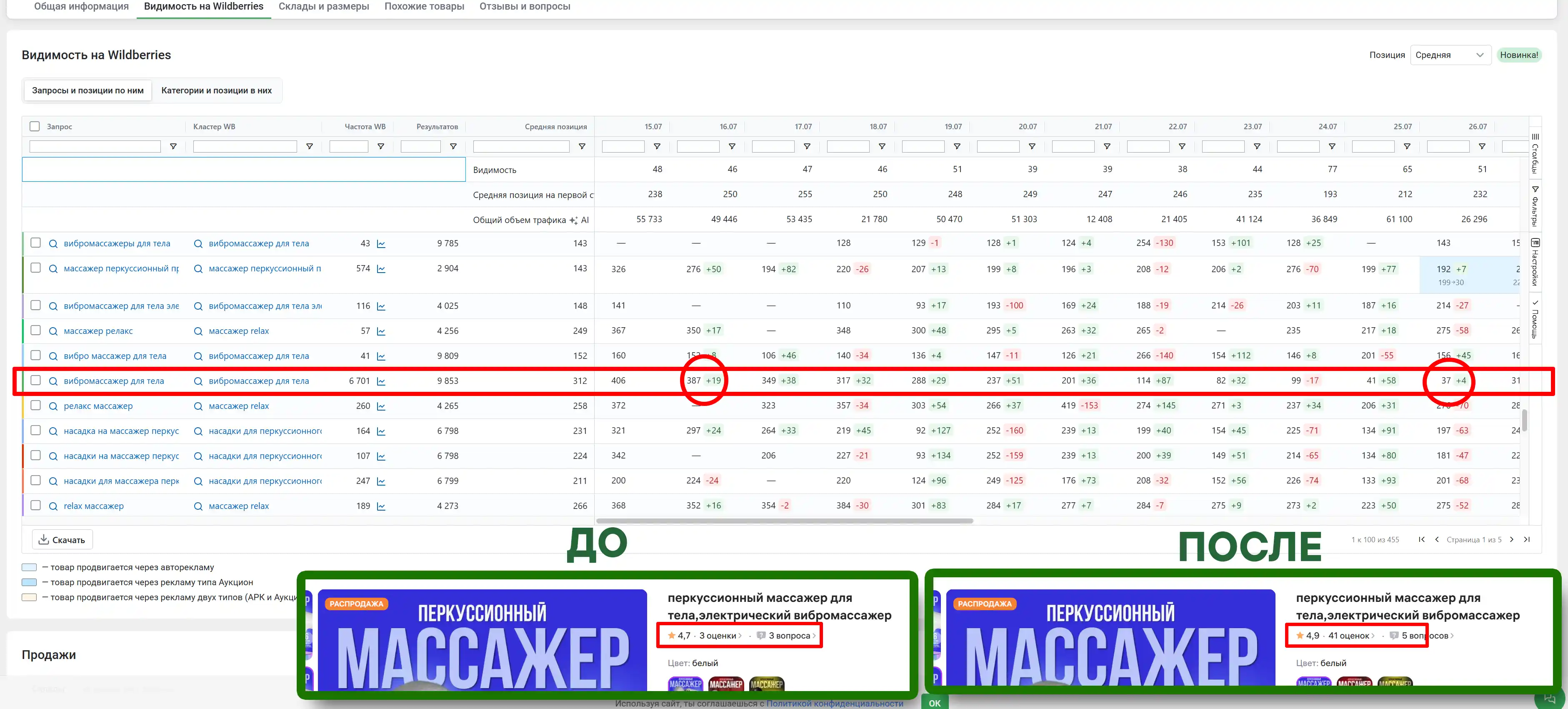Screen dimensions: 1568x709
Task: Expand the Настройки side panel
Action: tap(1535, 262)
